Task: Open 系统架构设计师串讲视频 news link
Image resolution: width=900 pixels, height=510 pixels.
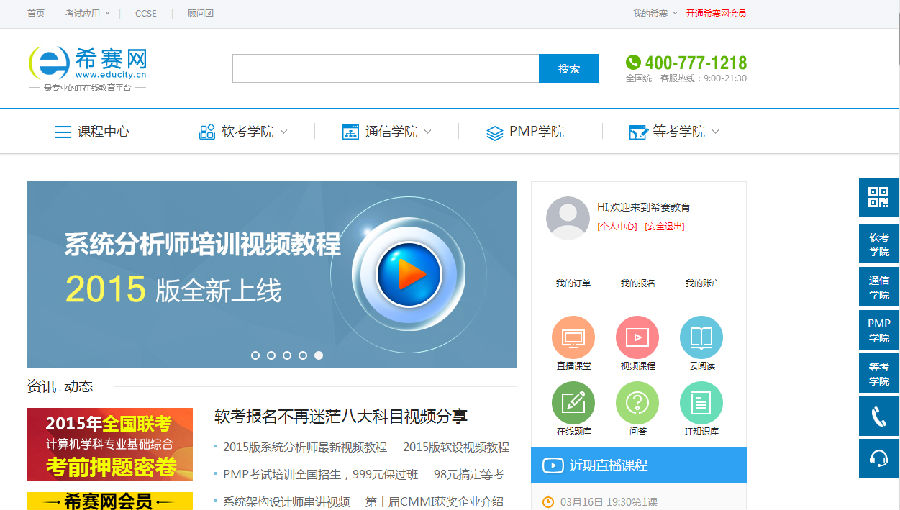Action: (x=286, y=501)
